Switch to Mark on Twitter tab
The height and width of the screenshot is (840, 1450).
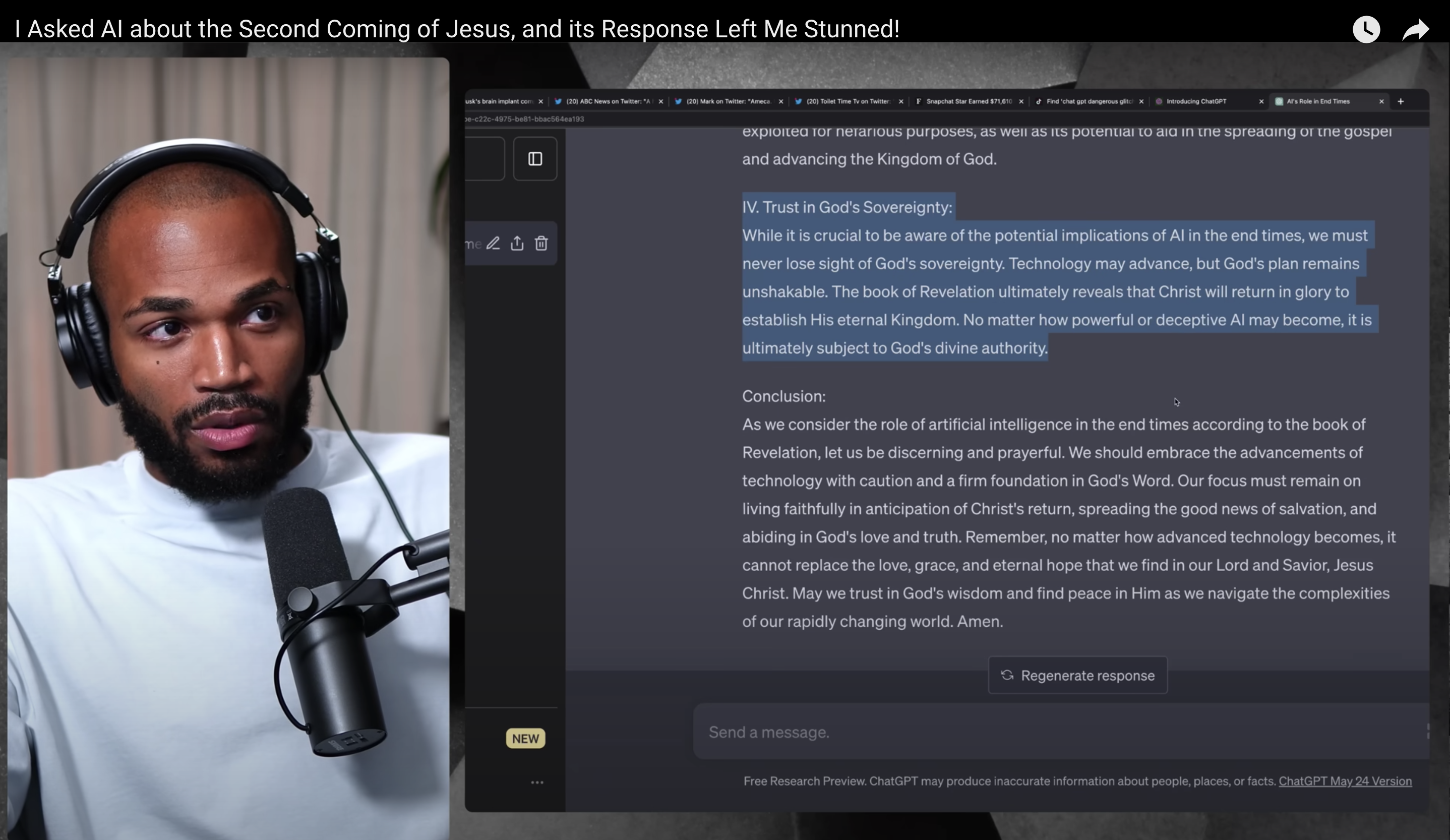click(x=728, y=101)
